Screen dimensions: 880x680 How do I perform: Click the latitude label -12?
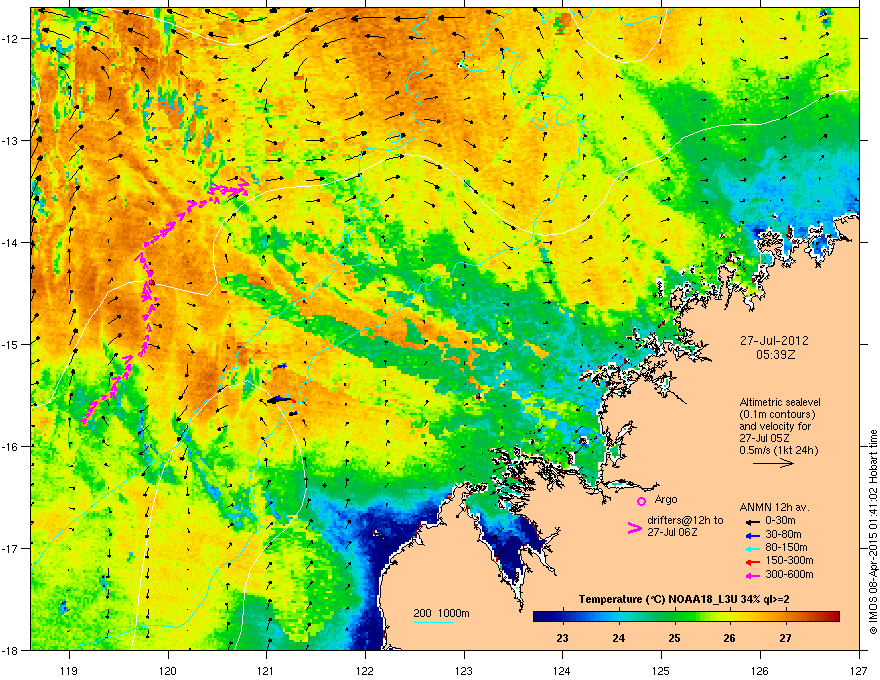tap(10, 39)
